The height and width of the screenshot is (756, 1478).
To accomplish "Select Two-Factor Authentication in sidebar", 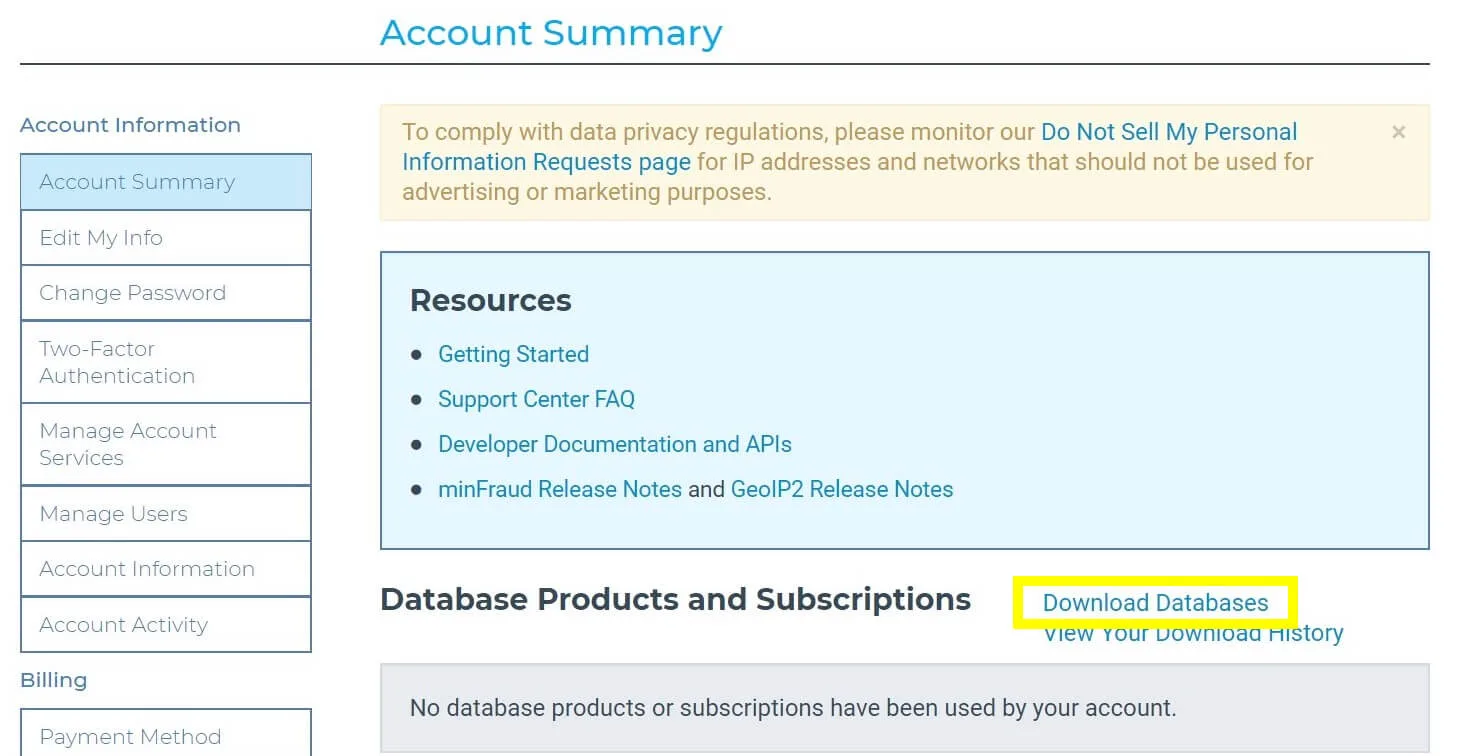I will 166,362.
